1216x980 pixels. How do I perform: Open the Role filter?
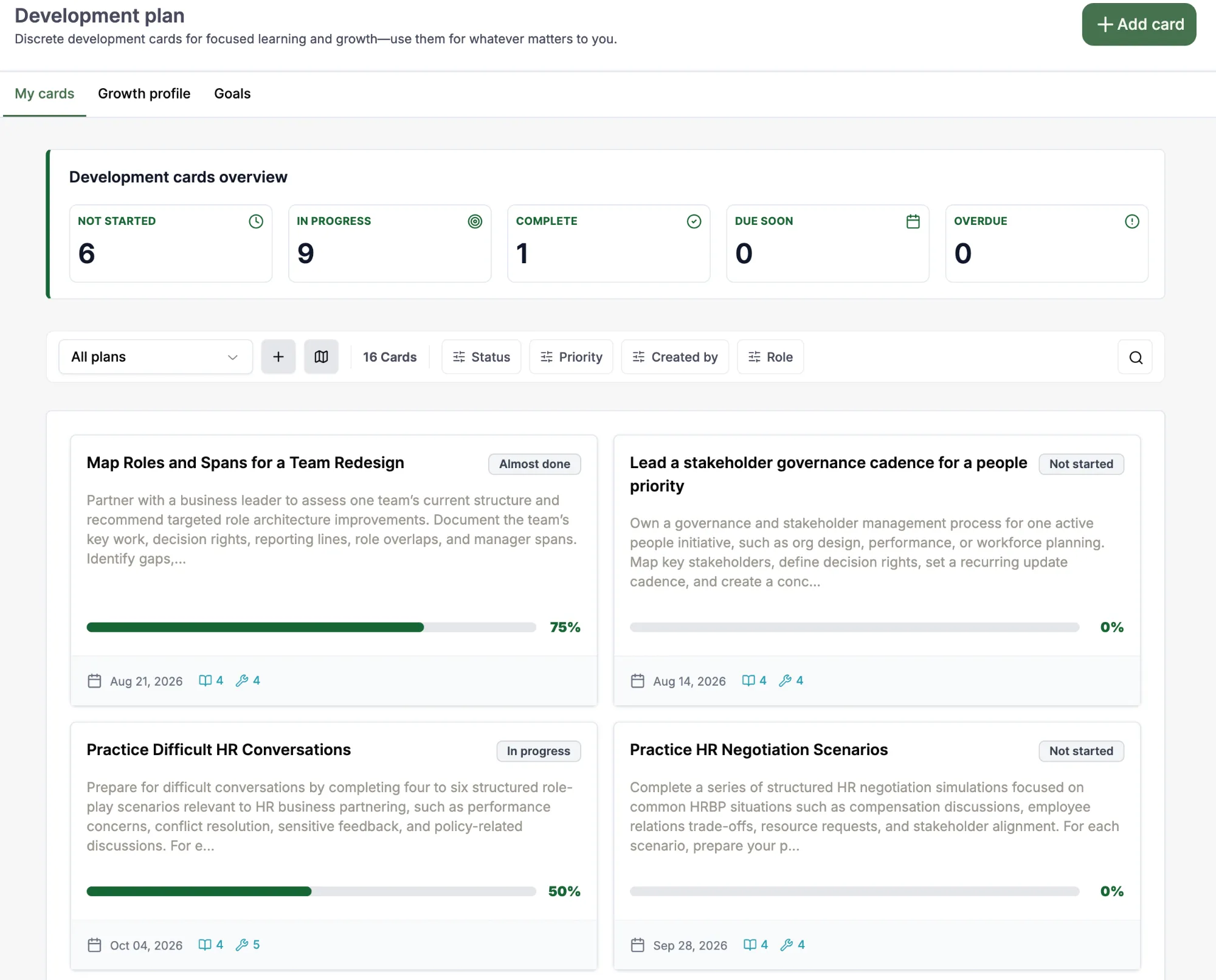pos(770,357)
